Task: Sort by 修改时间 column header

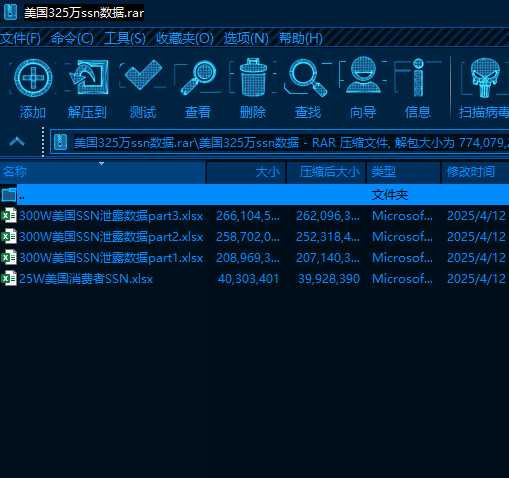Action: pos(475,172)
